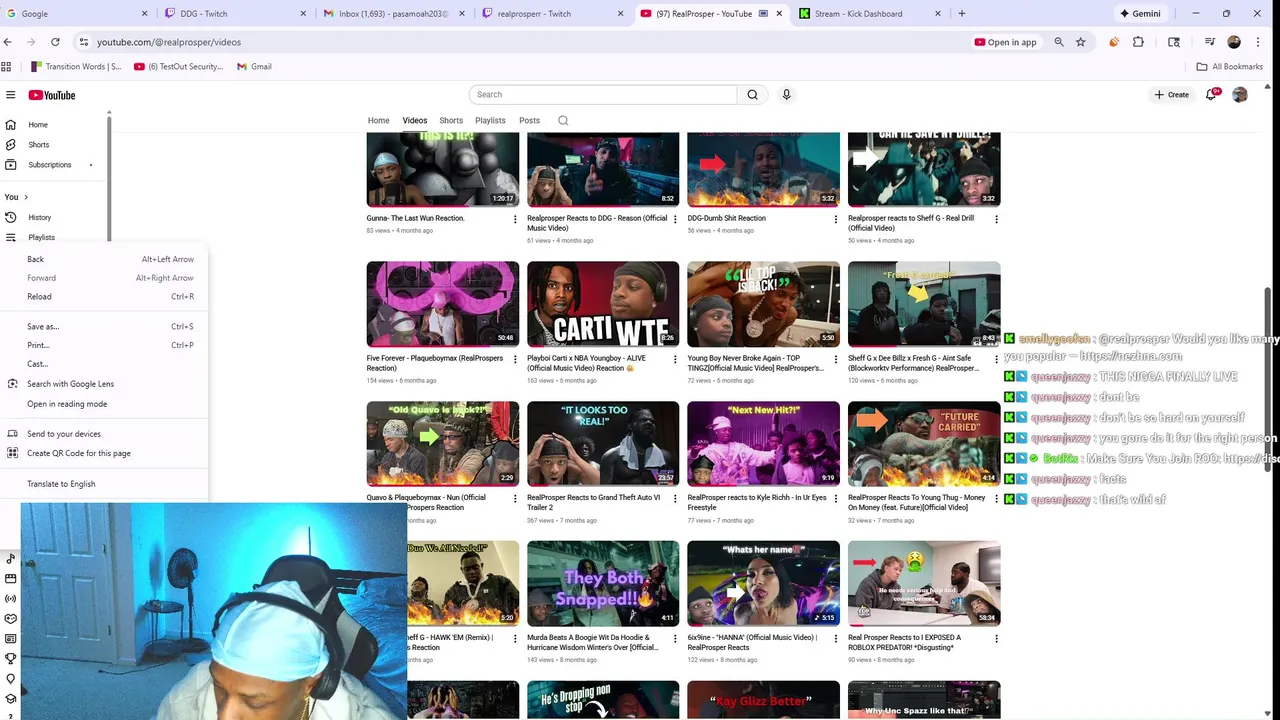Click the YouTube search magnifier button
The height and width of the screenshot is (720, 1280).
point(753,95)
